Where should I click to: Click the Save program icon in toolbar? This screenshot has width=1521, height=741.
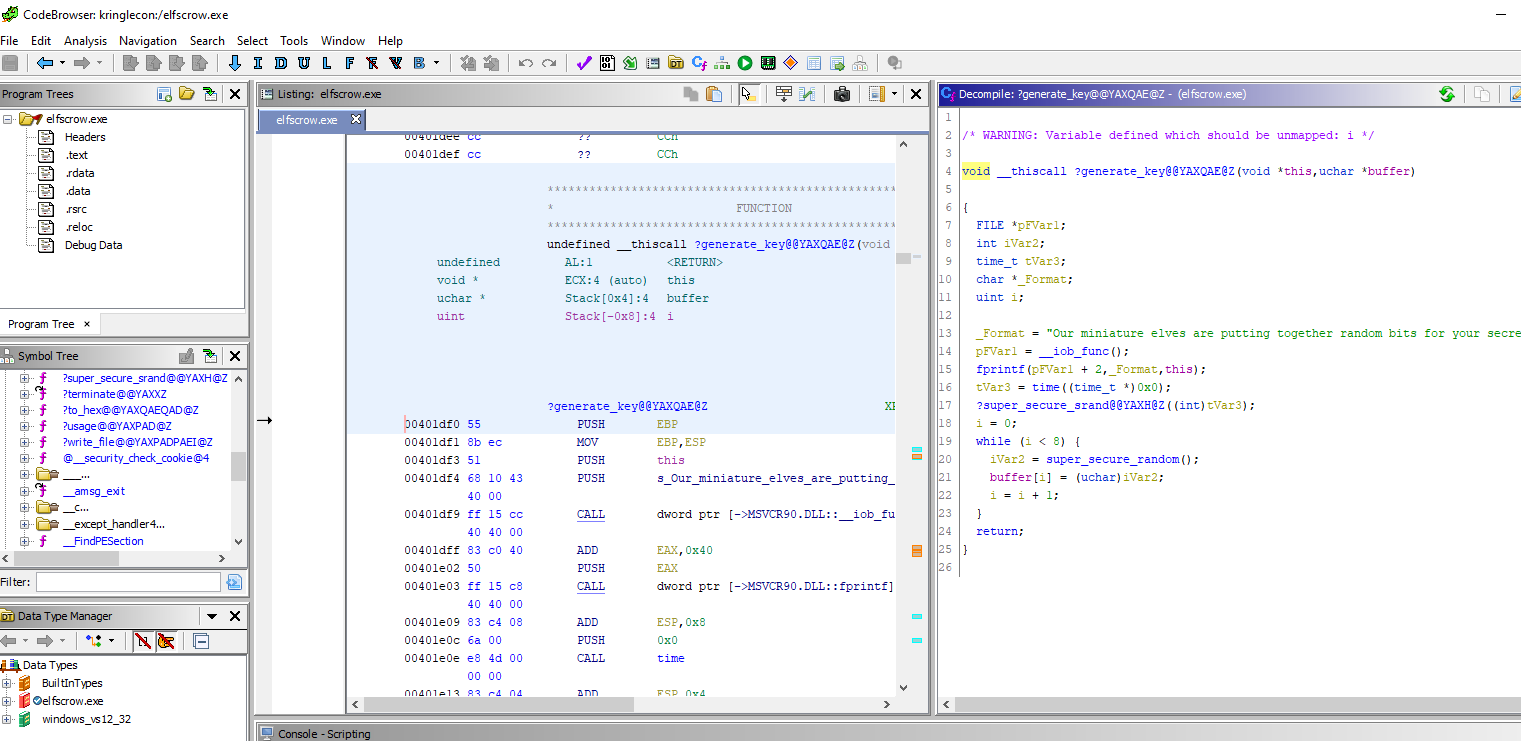[x=10, y=63]
